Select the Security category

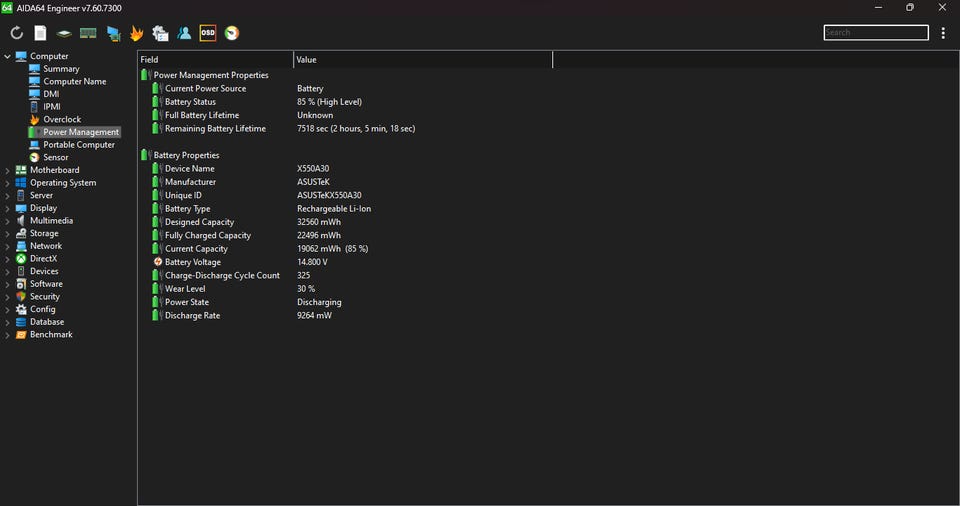(45, 296)
